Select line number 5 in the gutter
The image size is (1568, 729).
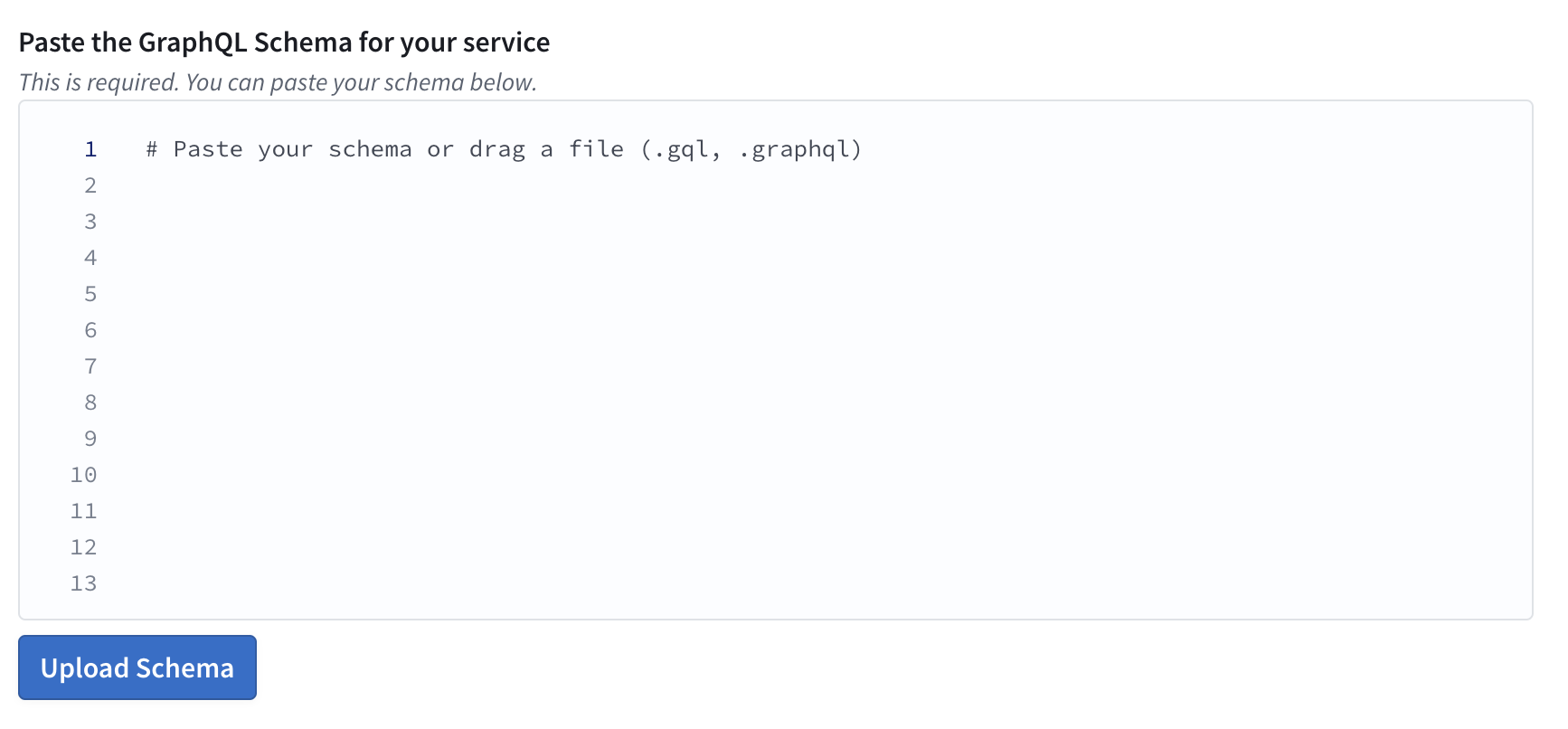point(90,294)
